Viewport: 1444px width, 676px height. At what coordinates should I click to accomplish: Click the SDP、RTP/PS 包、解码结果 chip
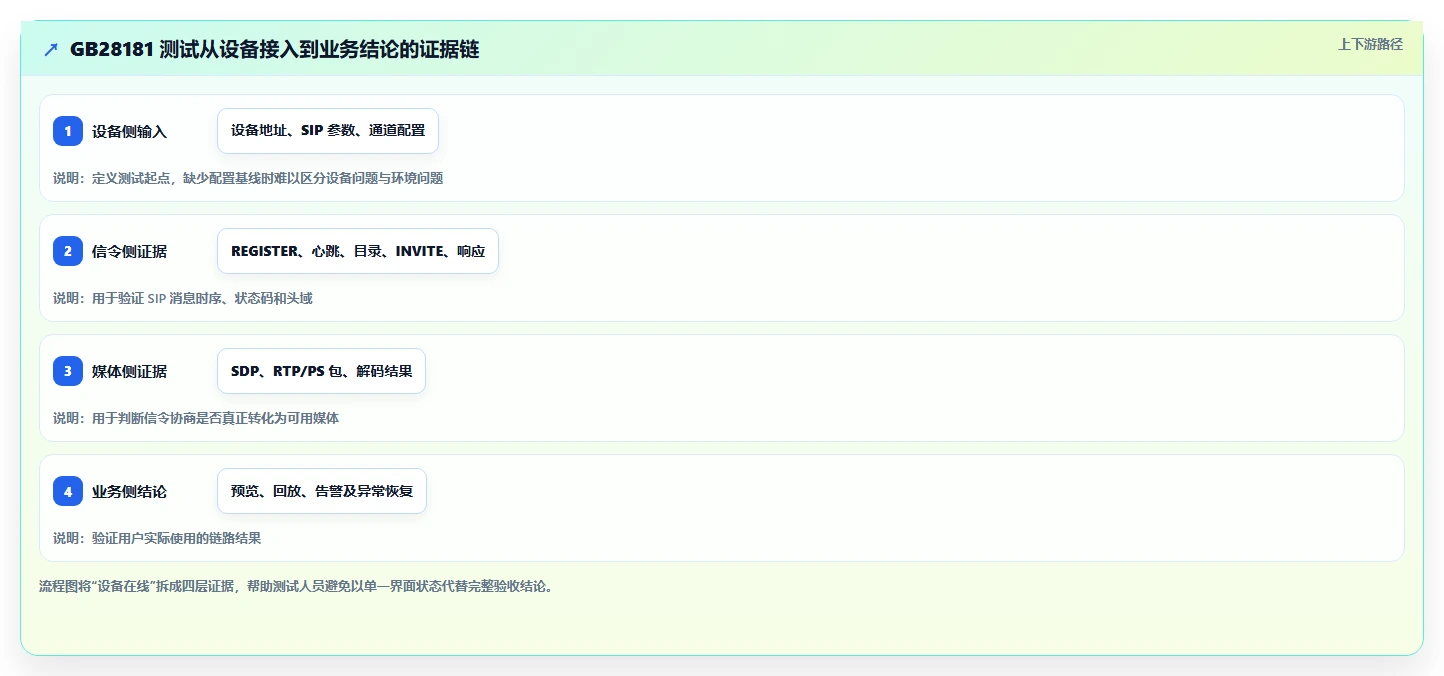[321, 371]
